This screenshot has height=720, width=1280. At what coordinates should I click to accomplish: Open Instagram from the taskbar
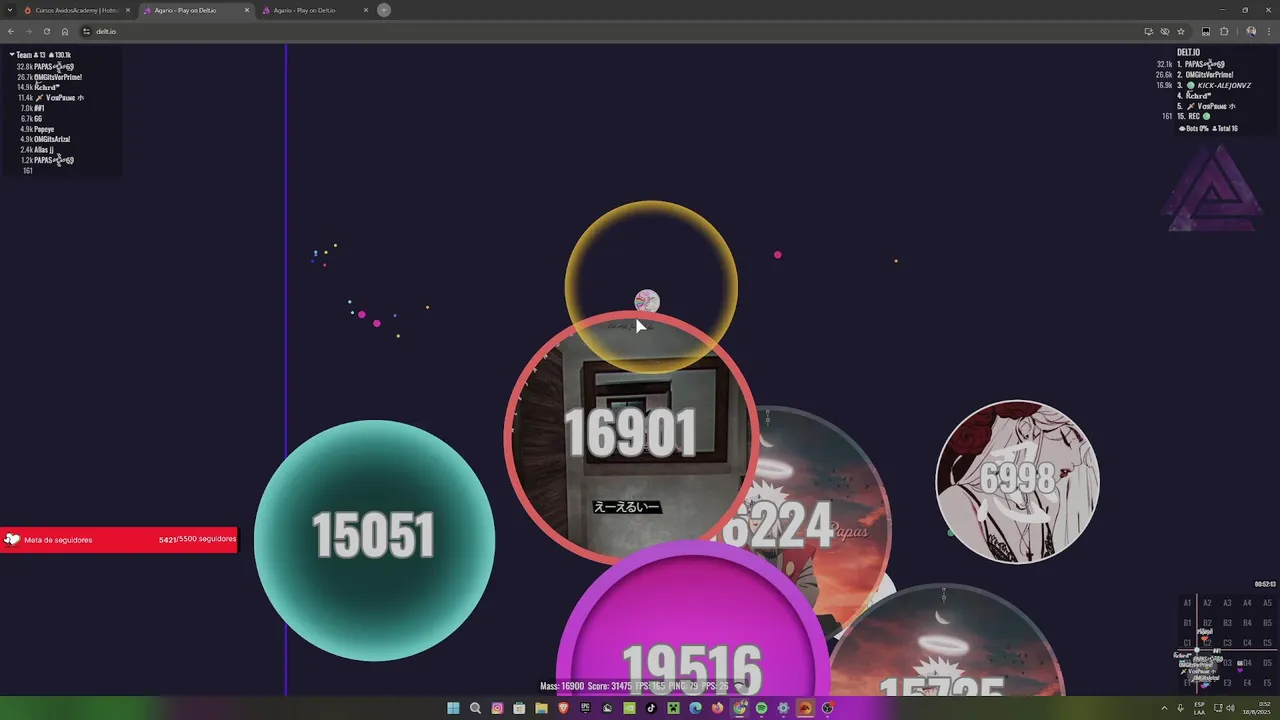pos(497,708)
